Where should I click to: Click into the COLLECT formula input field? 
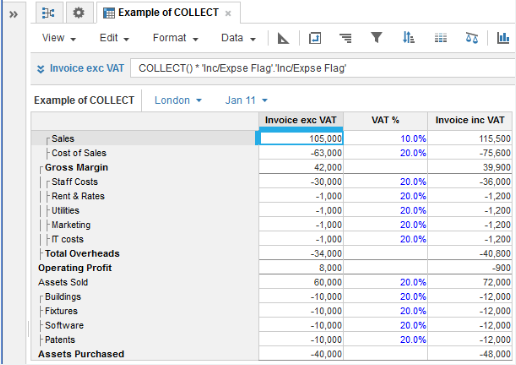click(323, 68)
